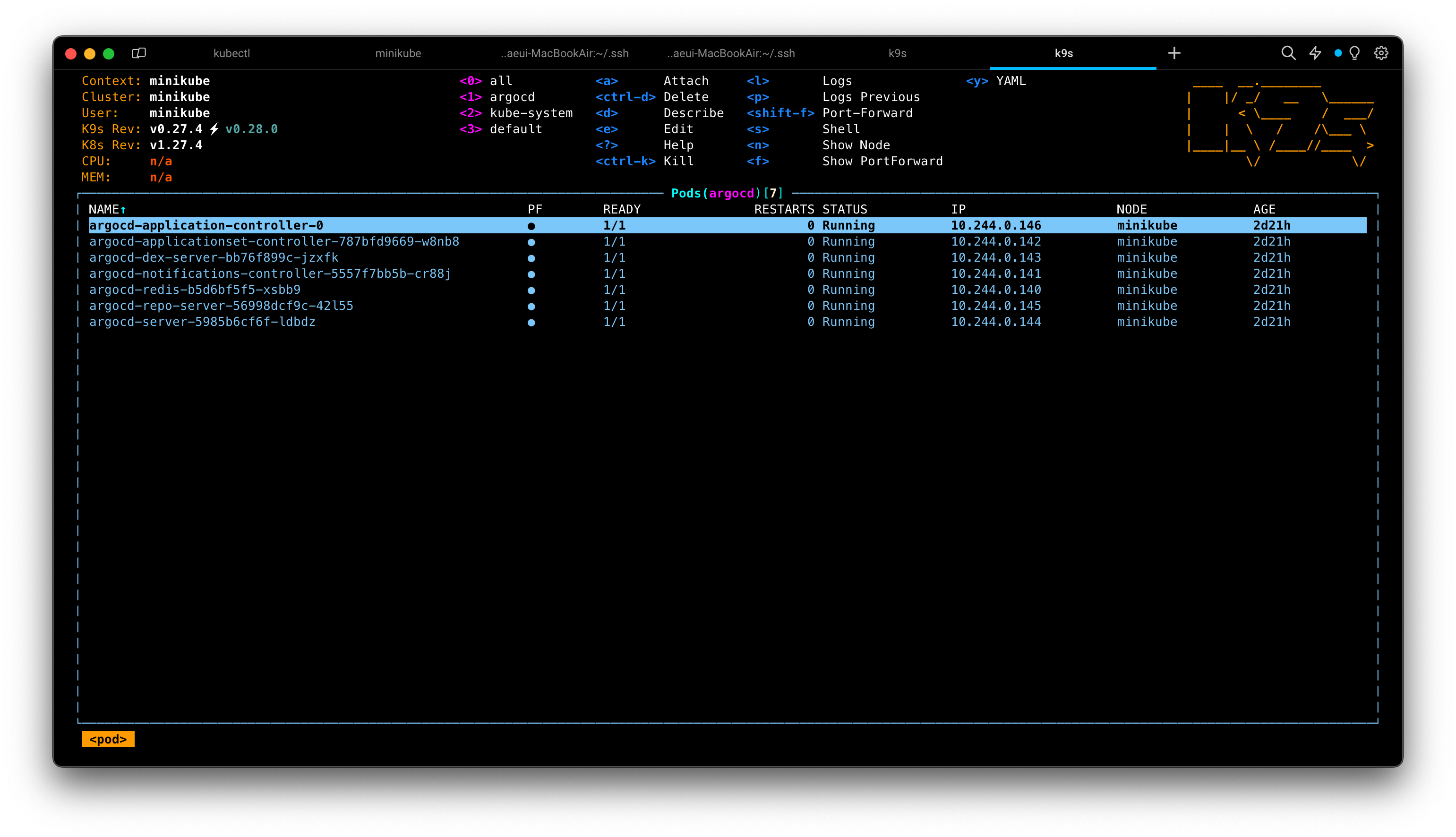This screenshot has height=837, width=1456.
Task: Open the terminal search magnifier icon
Action: (x=1288, y=53)
